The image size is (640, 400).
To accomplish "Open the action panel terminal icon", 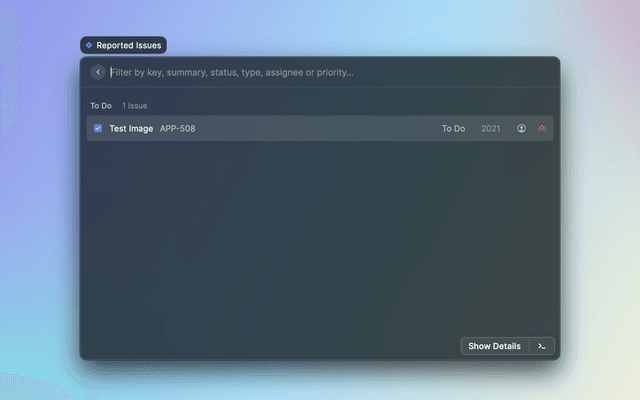I will pyautogui.click(x=542, y=346).
